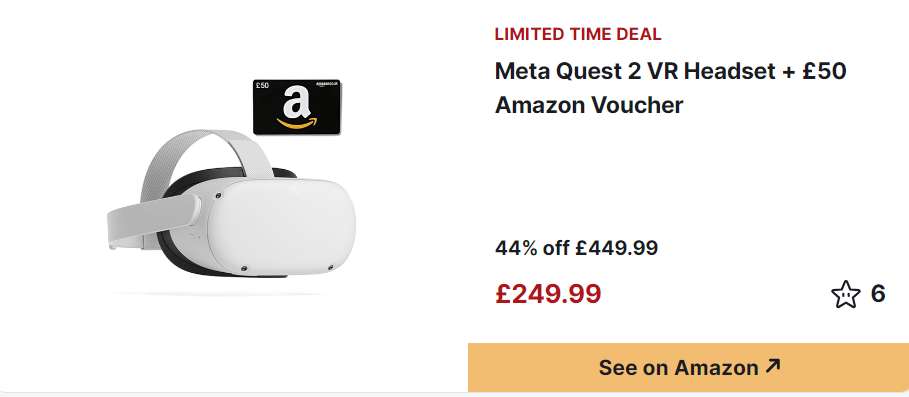Image resolution: width=909 pixels, height=397 pixels.
Task: Click the white 'a' logo on the gift card
Action: click(x=296, y=103)
